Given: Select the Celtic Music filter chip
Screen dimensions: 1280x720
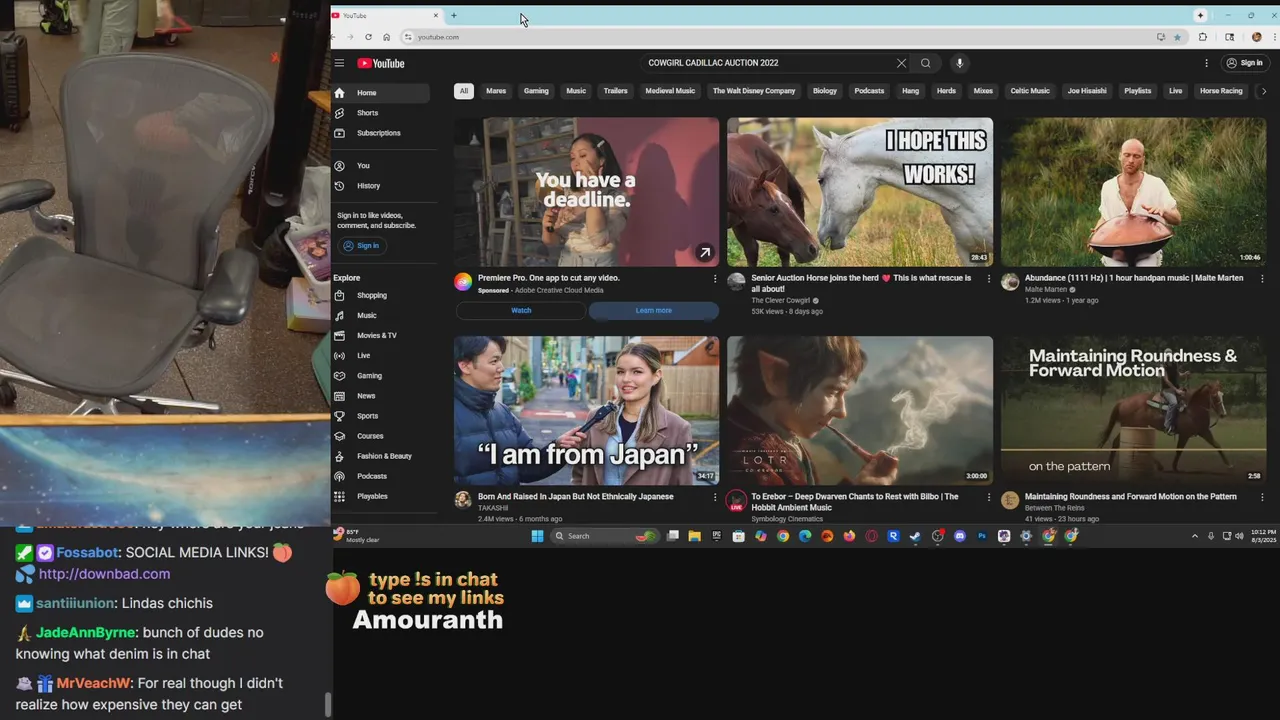Looking at the screenshot, I should (x=1030, y=91).
